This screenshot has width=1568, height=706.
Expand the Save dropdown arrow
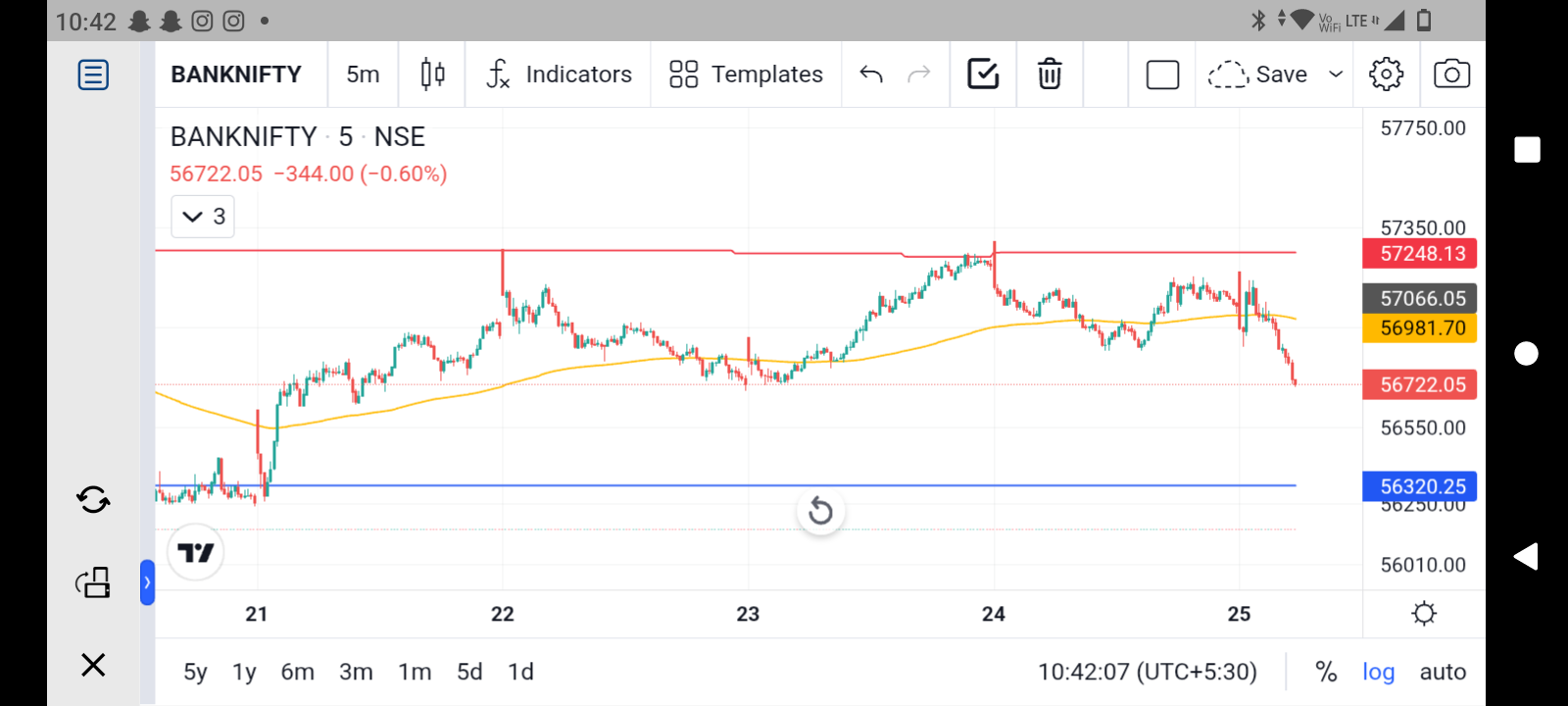coord(1335,75)
